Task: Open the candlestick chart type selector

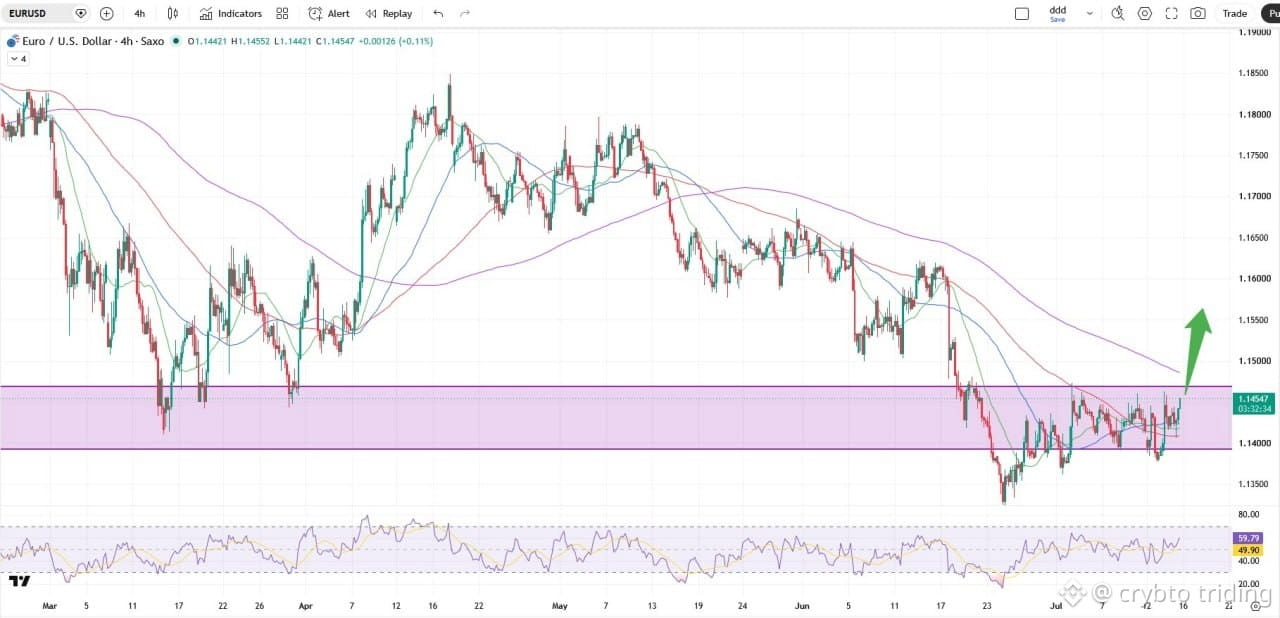Action: (173, 13)
